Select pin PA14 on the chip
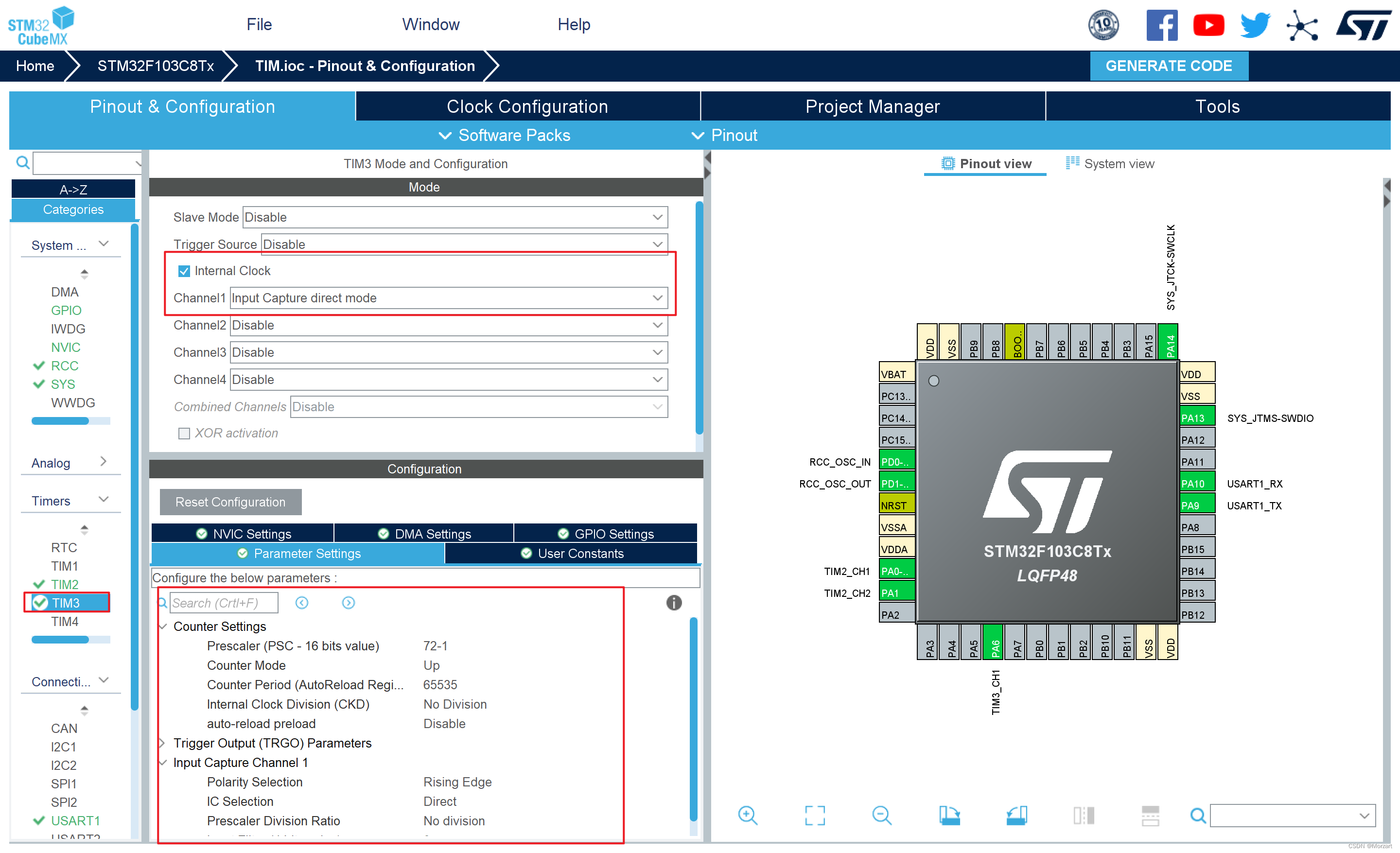The height and width of the screenshot is (853, 1400). click(1169, 342)
